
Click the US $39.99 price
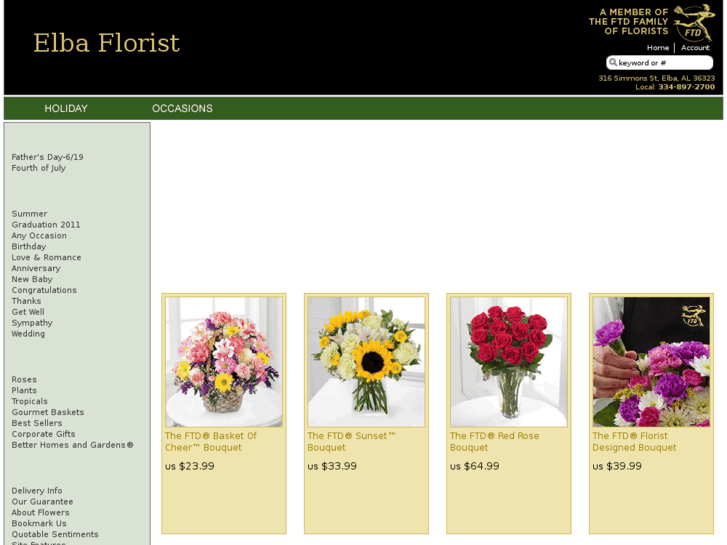point(617,466)
